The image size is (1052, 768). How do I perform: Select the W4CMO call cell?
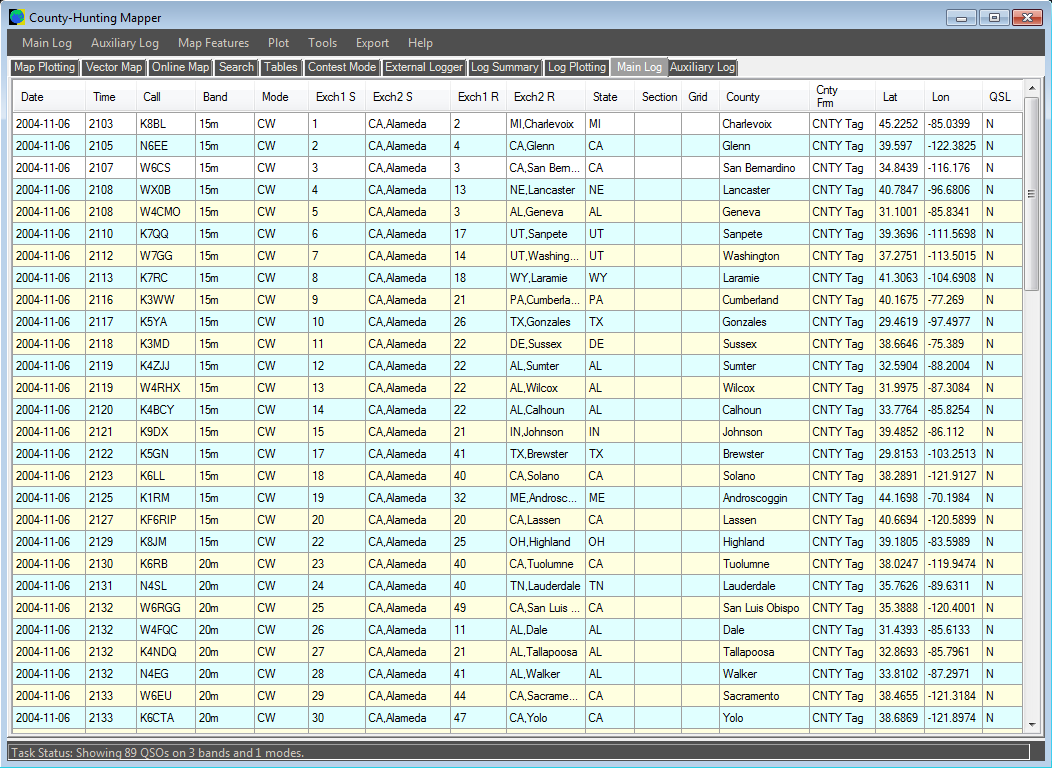(166, 212)
